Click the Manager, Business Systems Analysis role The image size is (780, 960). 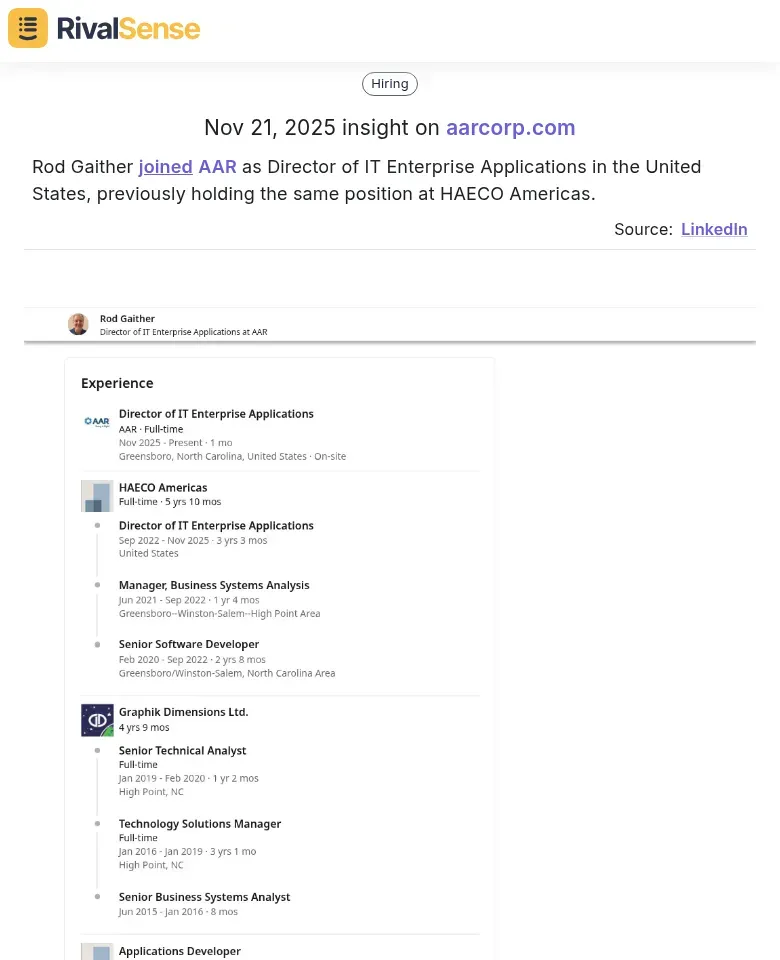[214, 585]
